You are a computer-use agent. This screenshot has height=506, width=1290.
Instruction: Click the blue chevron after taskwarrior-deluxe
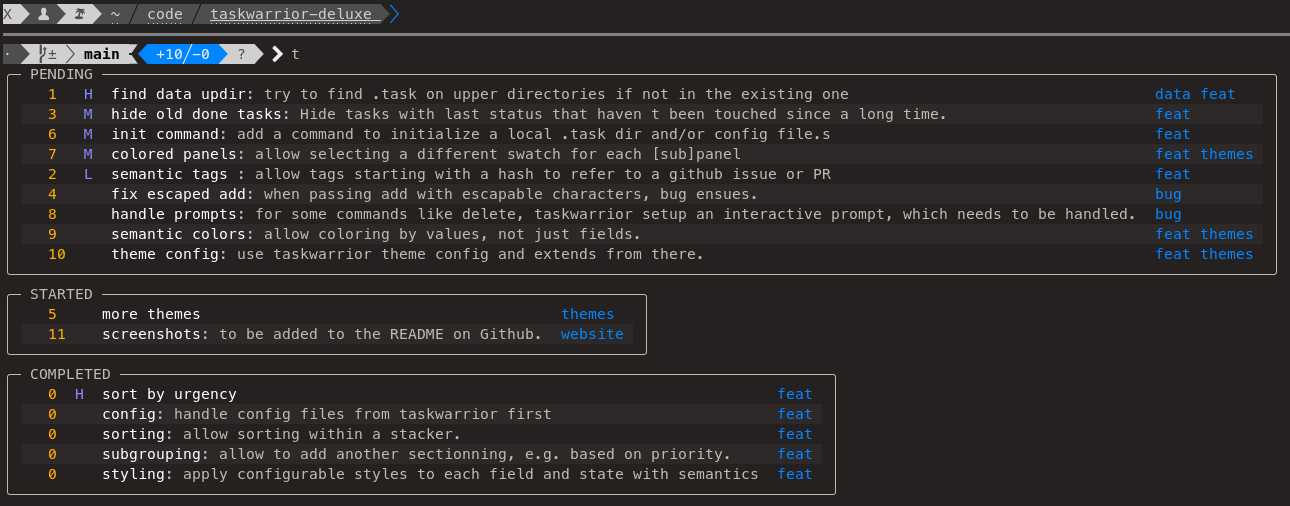pyautogui.click(x=393, y=14)
